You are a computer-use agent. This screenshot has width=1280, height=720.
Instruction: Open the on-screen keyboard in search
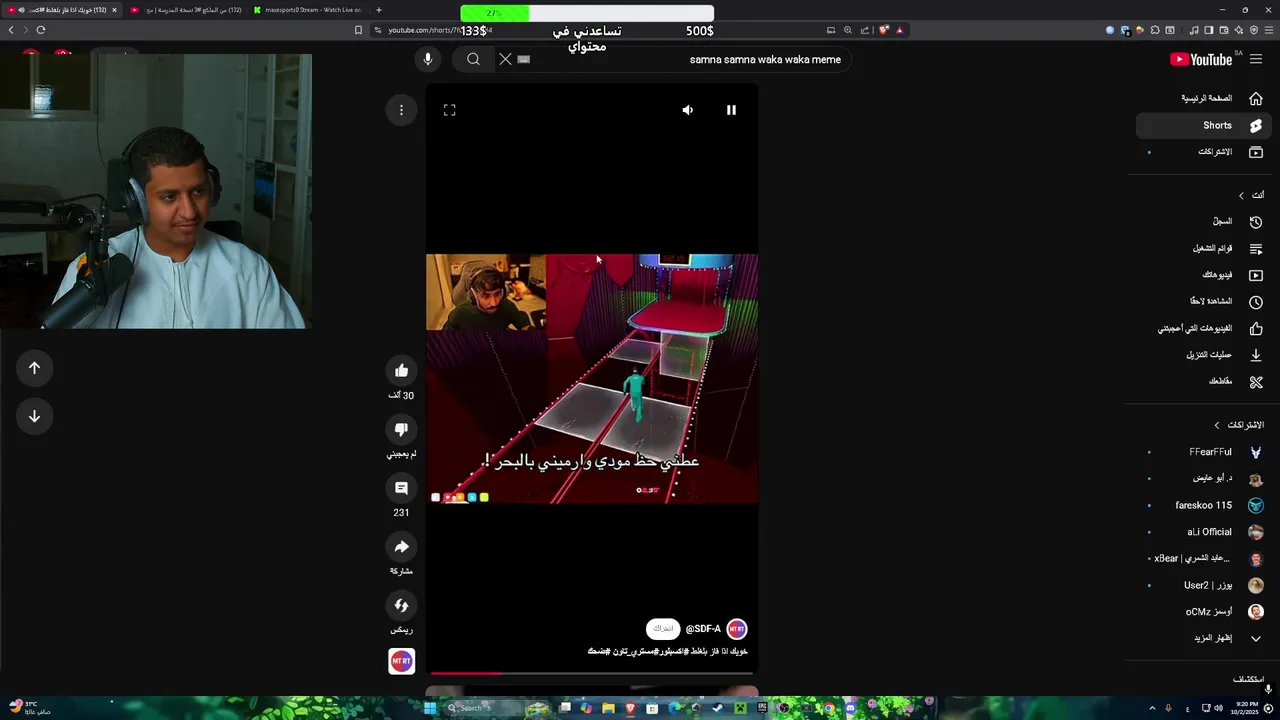point(524,59)
